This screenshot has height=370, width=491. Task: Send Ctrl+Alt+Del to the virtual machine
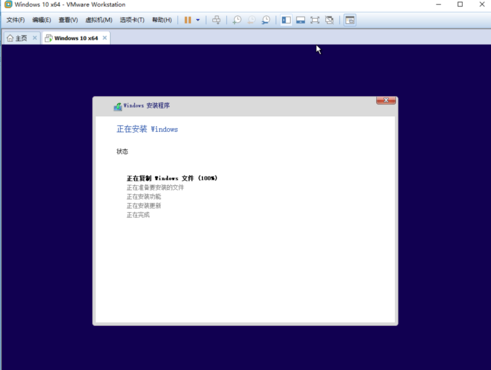[x=216, y=20]
